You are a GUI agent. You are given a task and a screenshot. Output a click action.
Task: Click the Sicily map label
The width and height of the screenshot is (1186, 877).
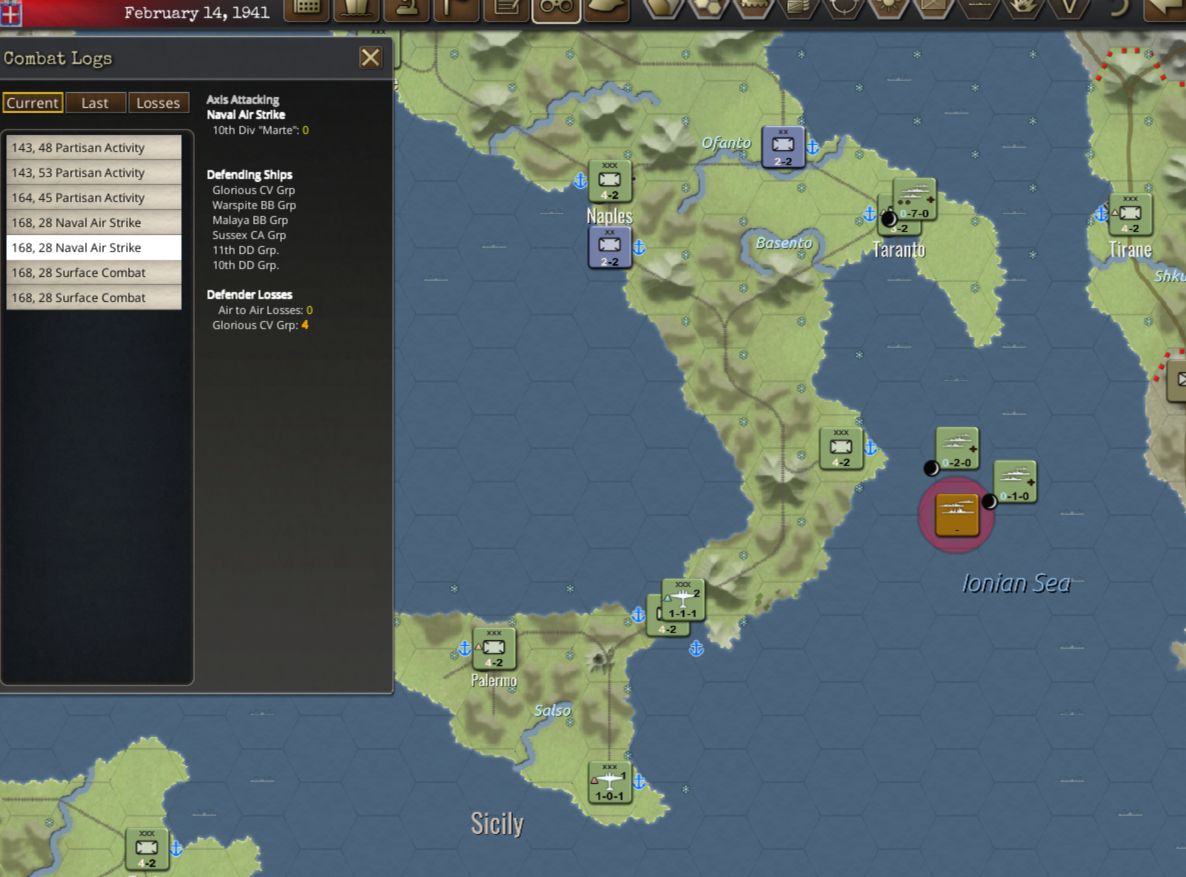pos(497,823)
